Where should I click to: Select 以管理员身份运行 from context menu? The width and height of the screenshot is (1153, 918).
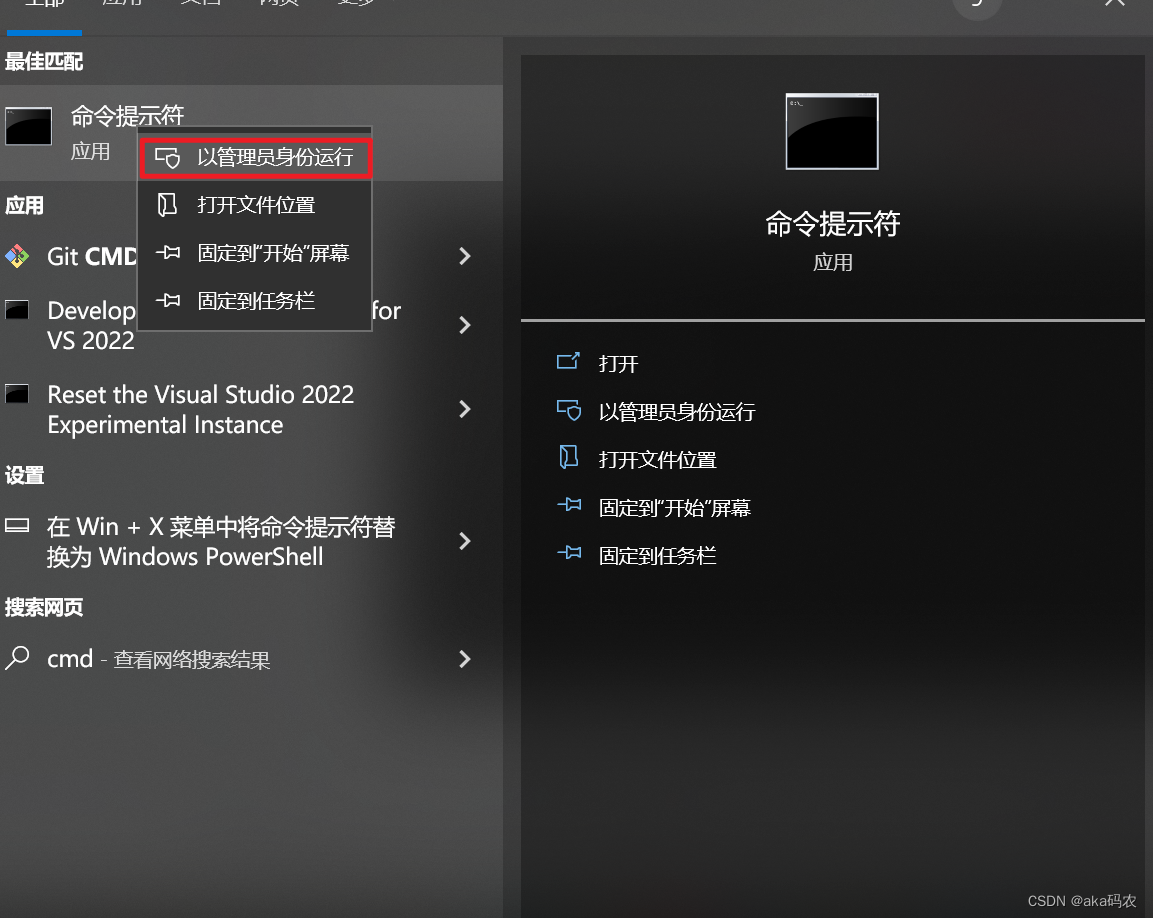tap(255, 158)
